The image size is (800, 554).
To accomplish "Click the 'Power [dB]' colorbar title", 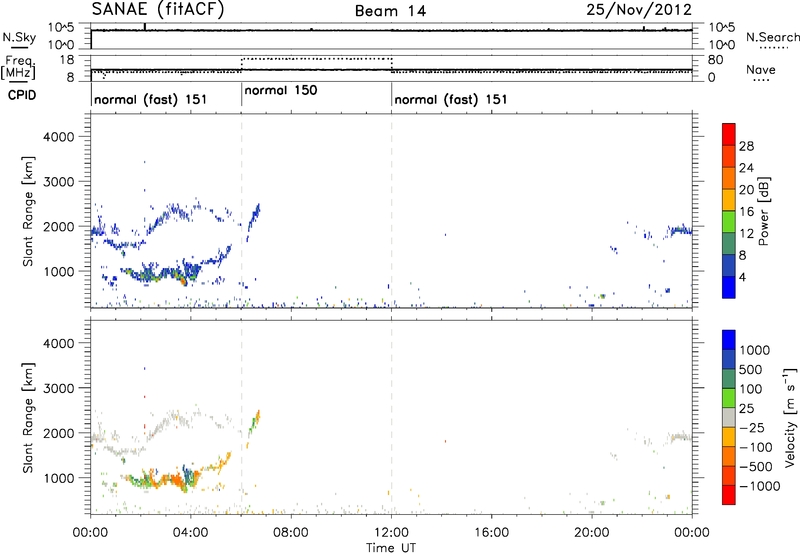I will (764, 211).
